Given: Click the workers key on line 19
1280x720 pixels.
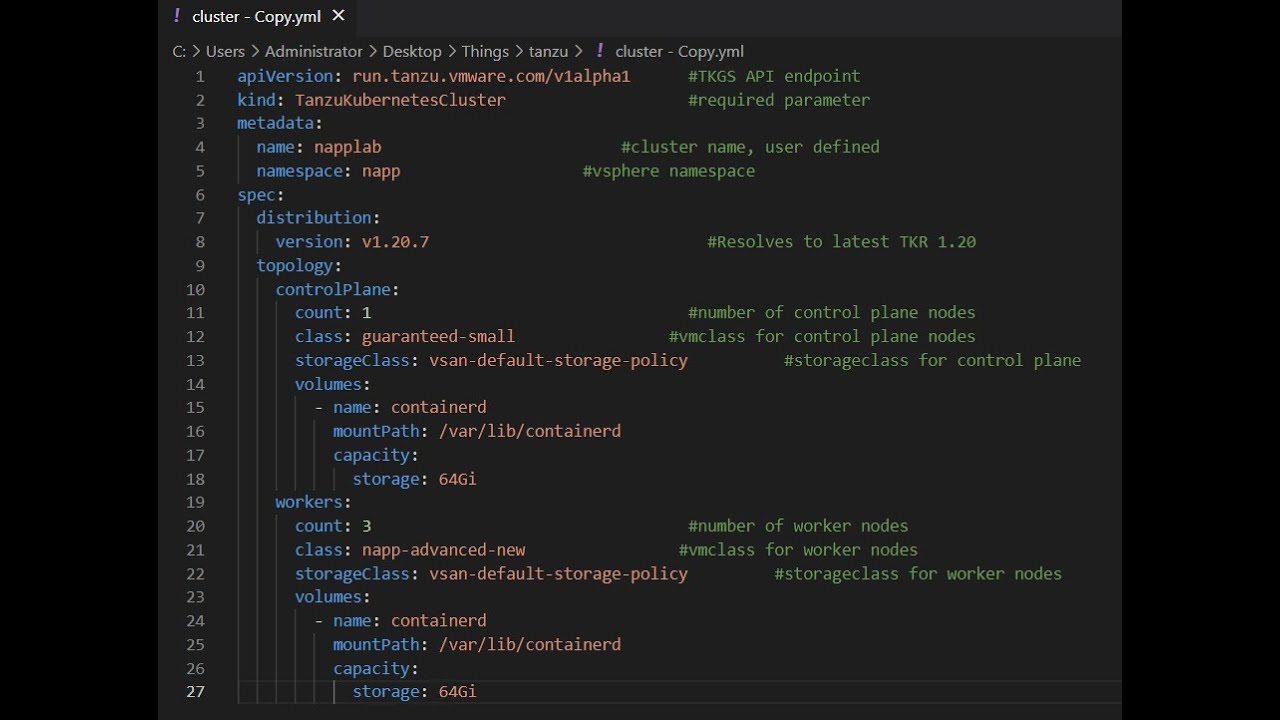Looking at the screenshot, I should click(309, 503).
